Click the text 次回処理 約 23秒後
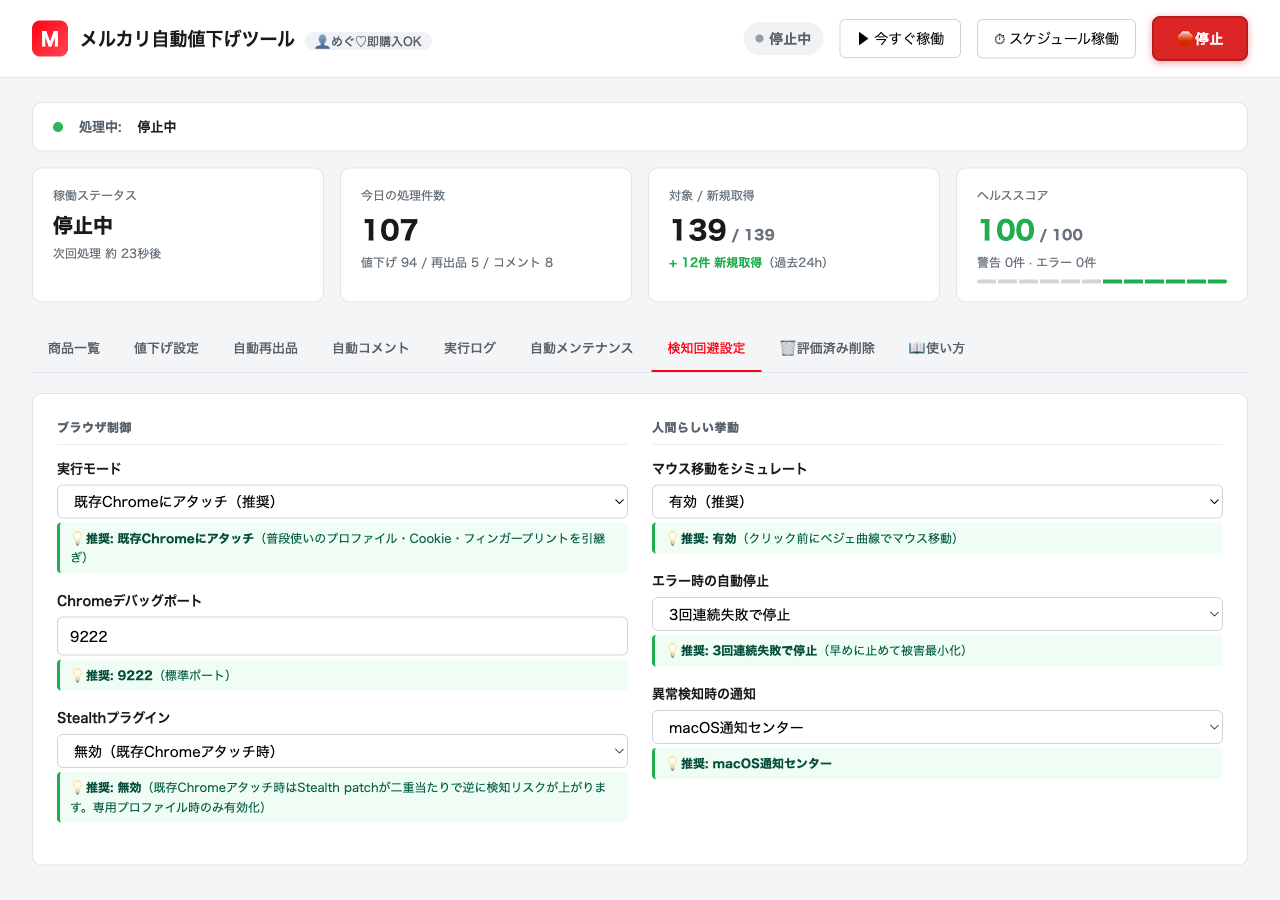1280x900 pixels. [107, 254]
